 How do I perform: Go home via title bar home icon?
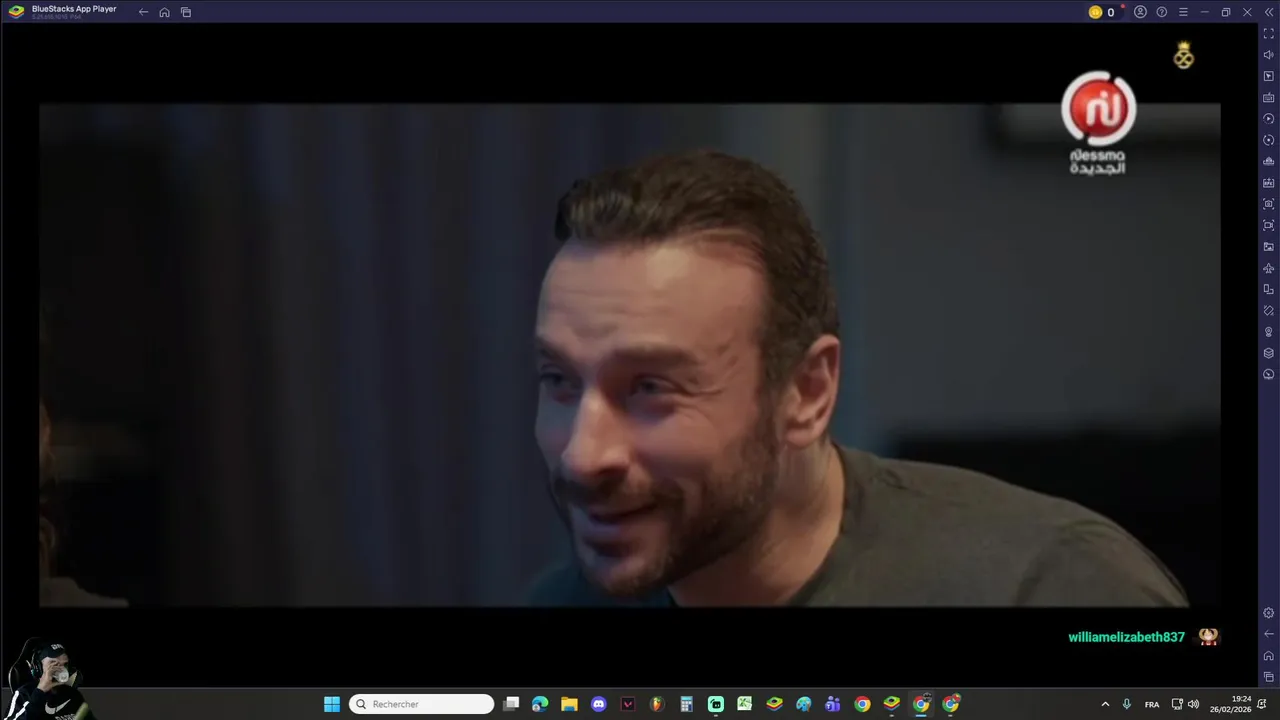pyautogui.click(x=164, y=12)
